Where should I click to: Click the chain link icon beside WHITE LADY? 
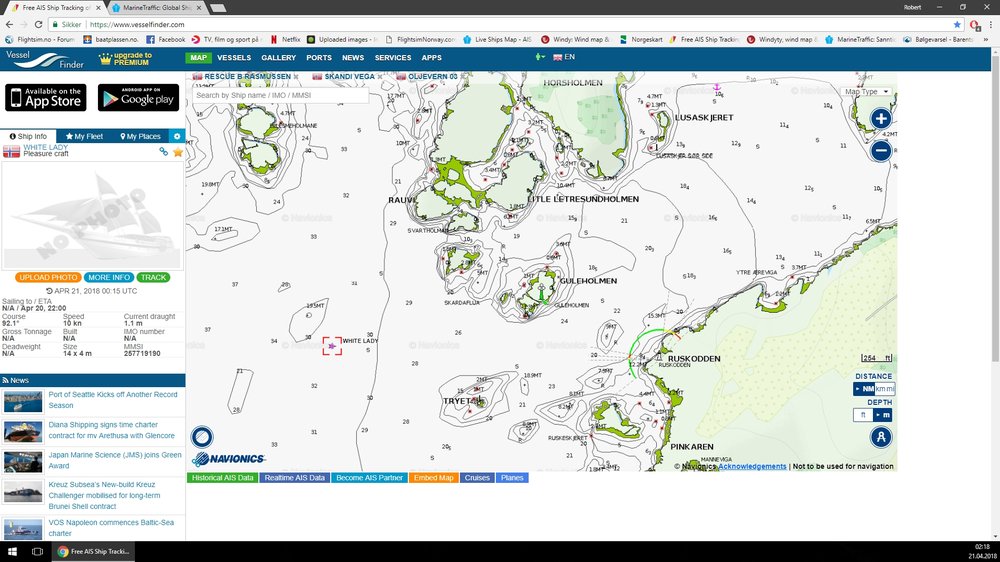click(164, 152)
